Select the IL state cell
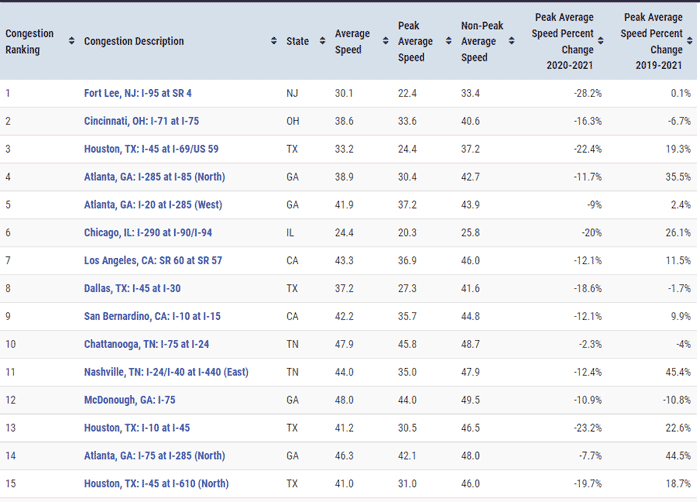 [x=290, y=233]
